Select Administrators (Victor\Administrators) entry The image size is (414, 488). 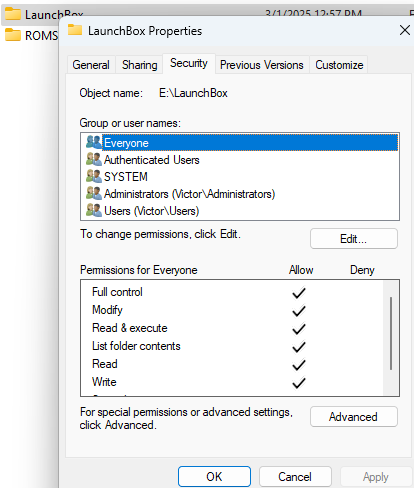coord(189,194)
